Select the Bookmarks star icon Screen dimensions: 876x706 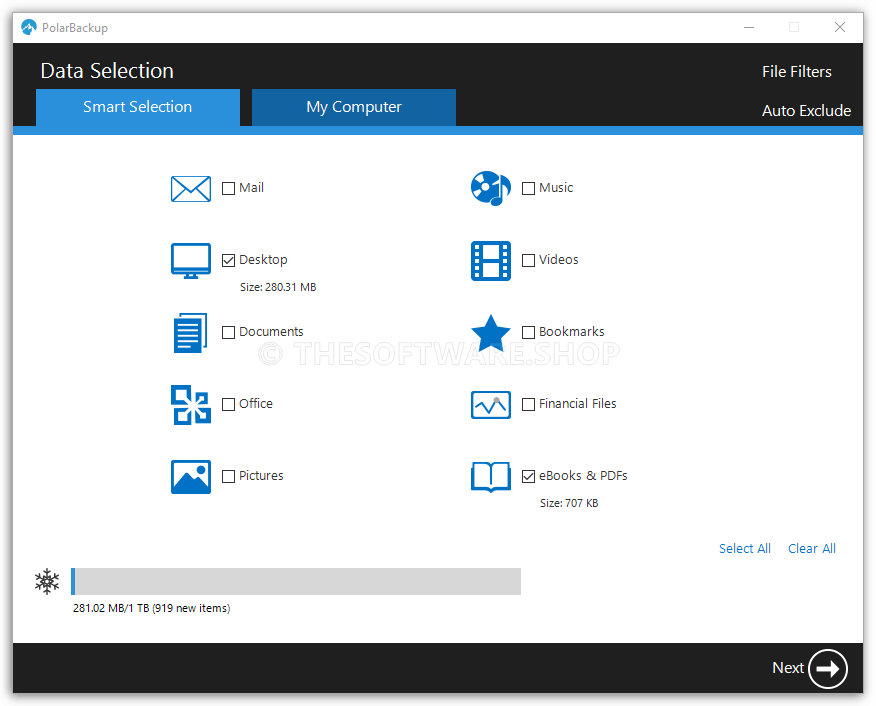click(490, 332)
